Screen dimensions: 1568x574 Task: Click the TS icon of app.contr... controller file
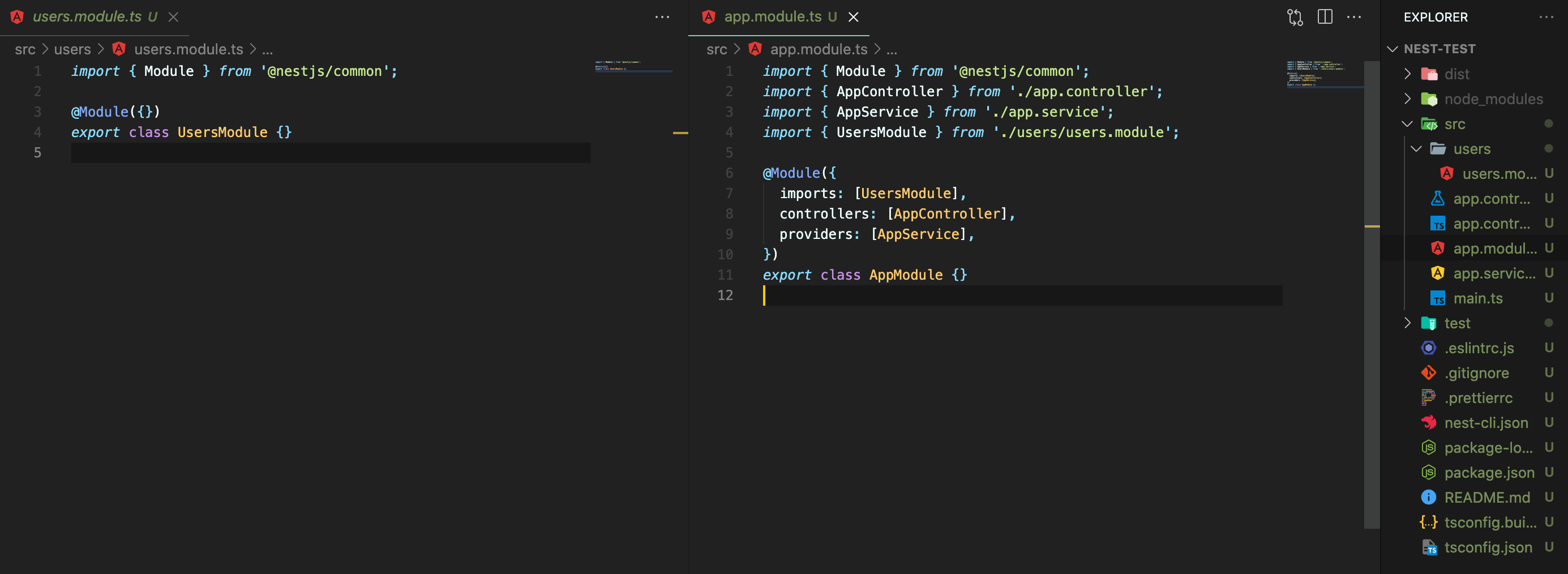pyautogui.click(x=1437, y=224)
